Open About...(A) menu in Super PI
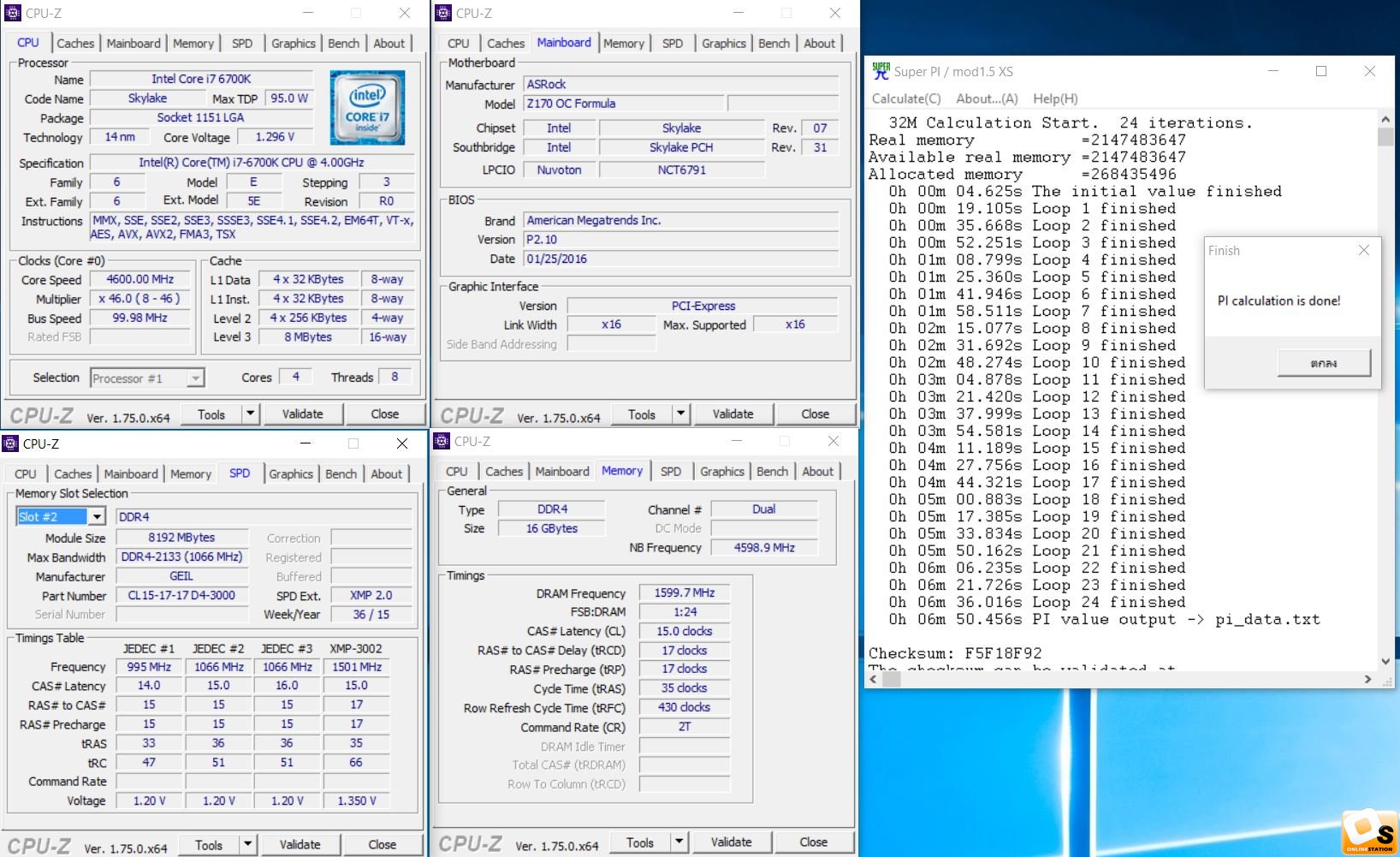This screenshot has height=857, width=1400. [x=987, y=98]
